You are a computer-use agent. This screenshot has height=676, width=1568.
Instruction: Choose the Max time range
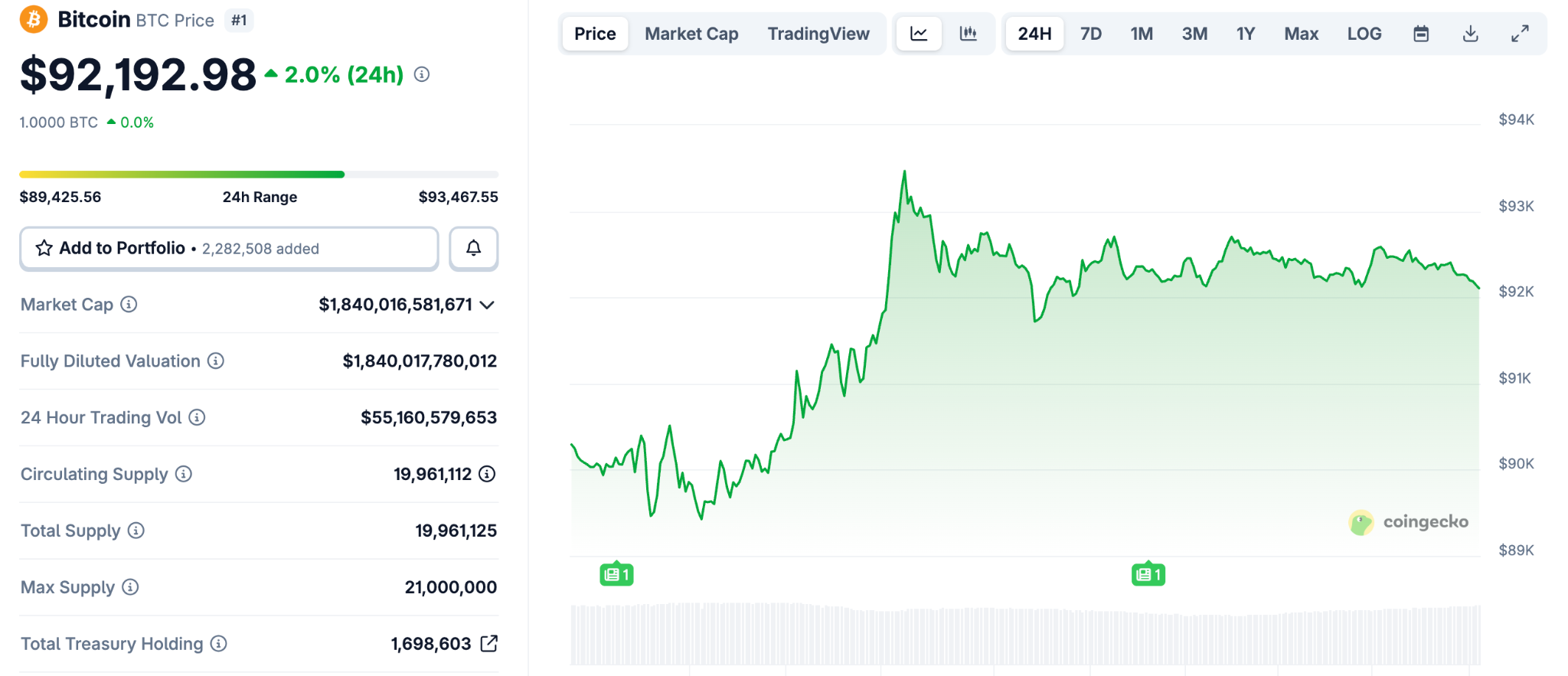coord(1301,34)
